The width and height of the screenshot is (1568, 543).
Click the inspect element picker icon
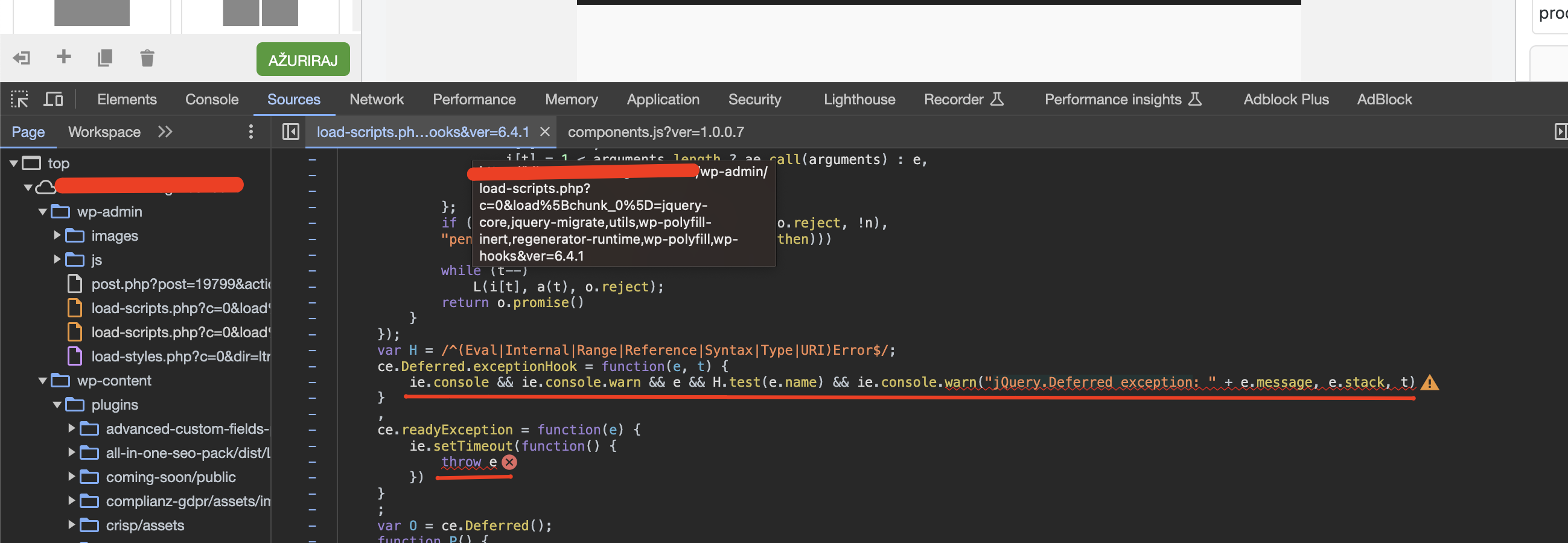tap(19, 99)
